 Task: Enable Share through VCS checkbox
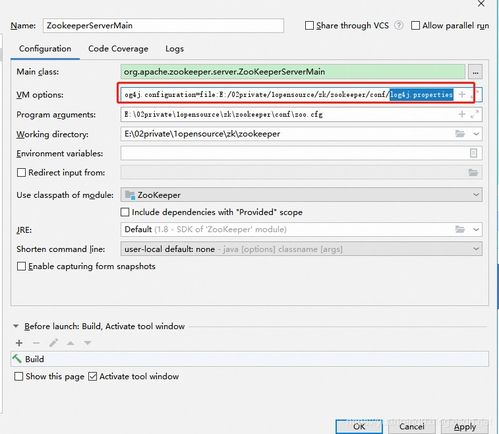click(x=309, y=25)
